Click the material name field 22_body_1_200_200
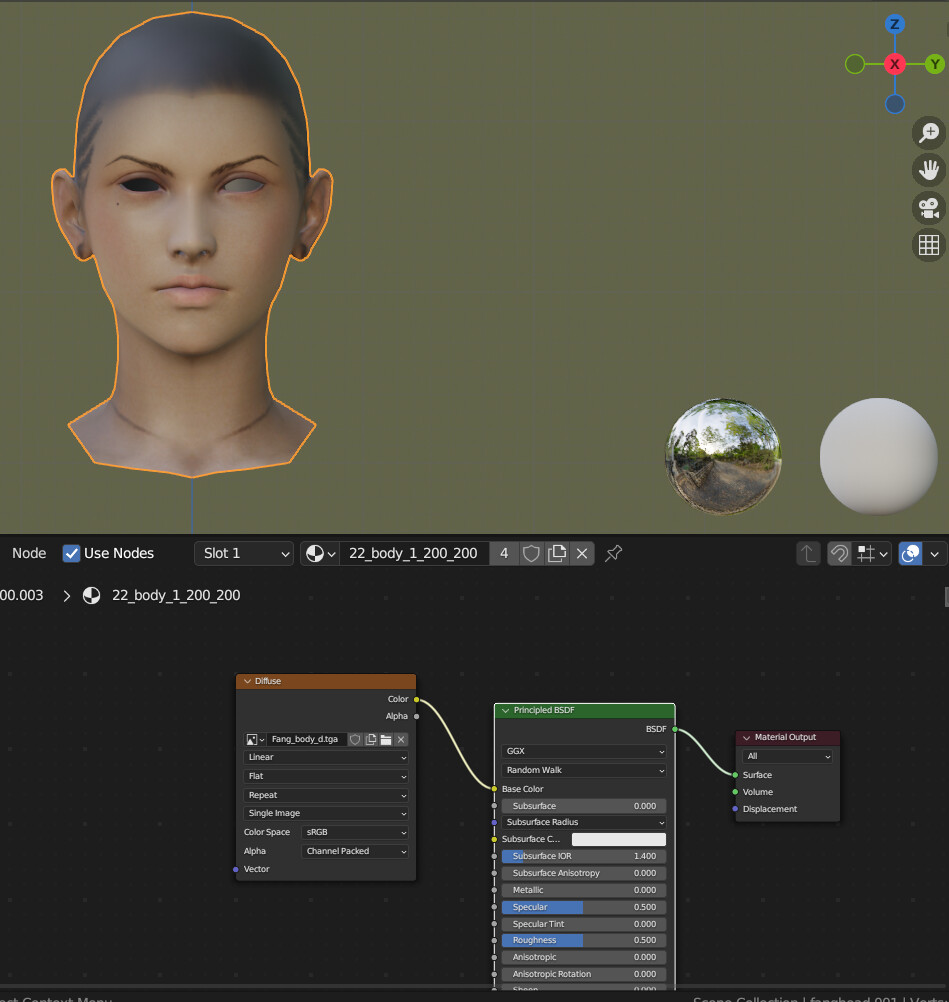949x1002 pixels. (413, 553)
